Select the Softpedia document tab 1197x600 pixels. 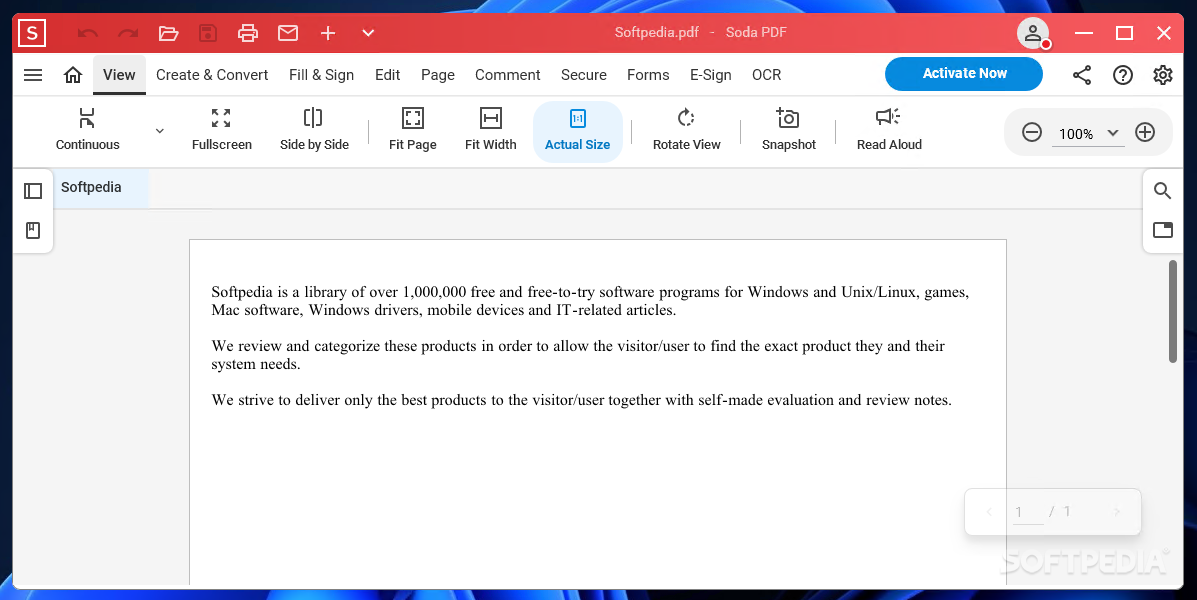(x=100, y=188)
